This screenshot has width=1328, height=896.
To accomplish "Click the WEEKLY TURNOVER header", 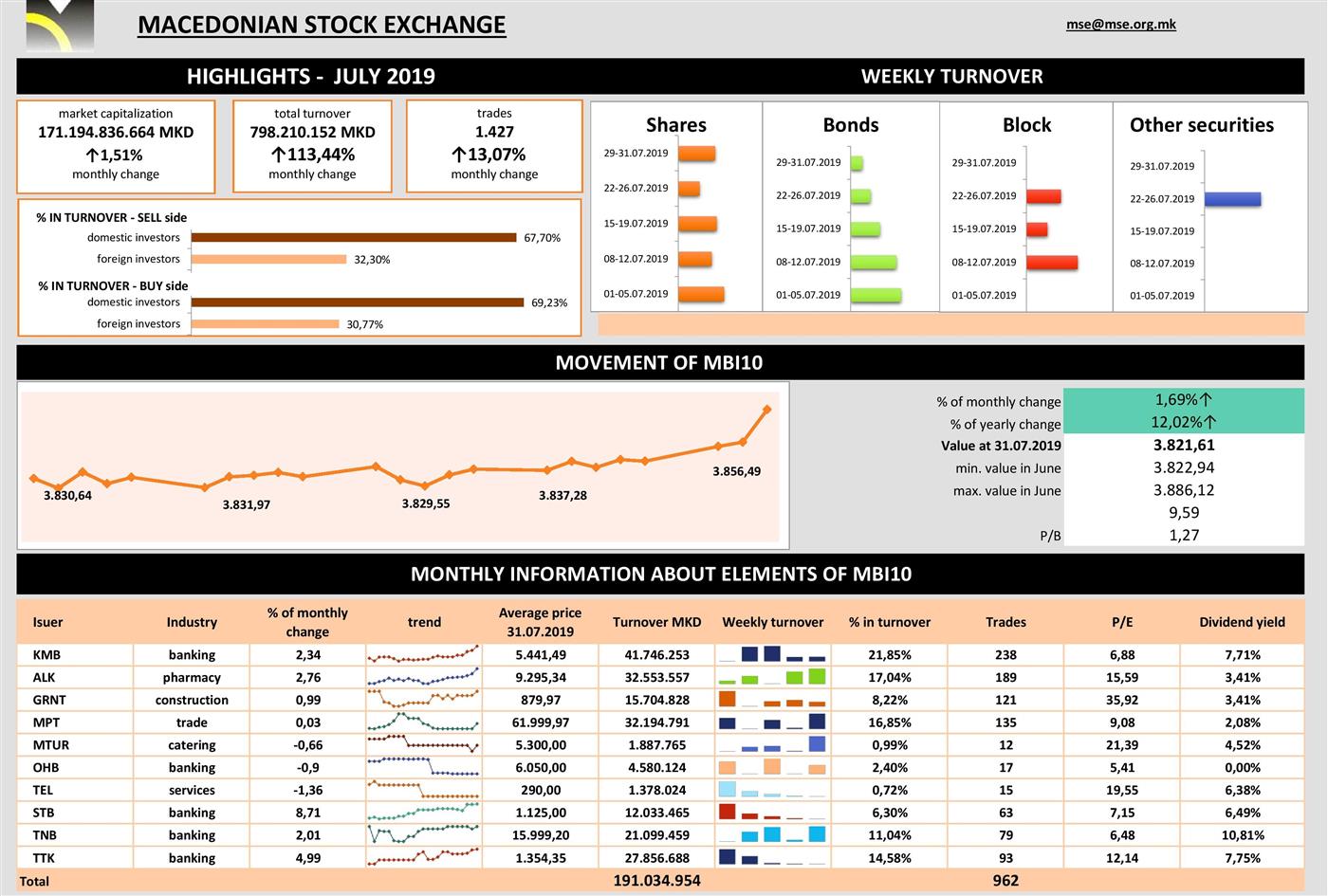I will click(x=951, y=77).
